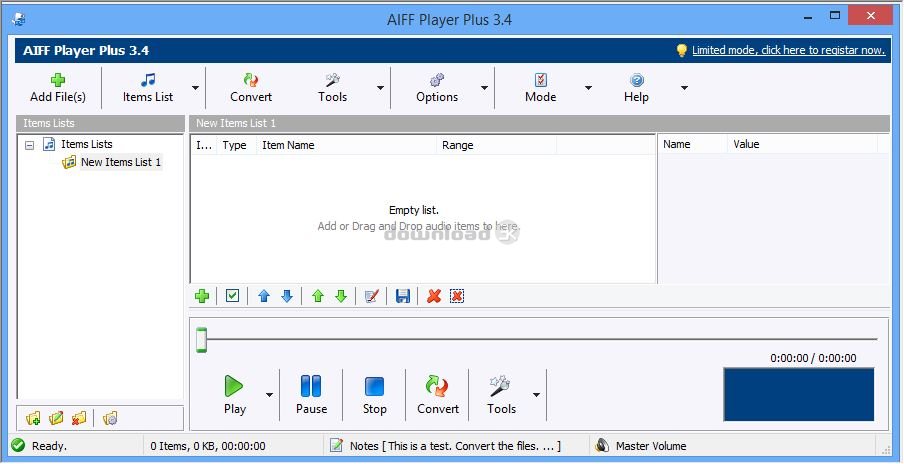Click the Type column header

pyautogui.click(x=234, y=145)
